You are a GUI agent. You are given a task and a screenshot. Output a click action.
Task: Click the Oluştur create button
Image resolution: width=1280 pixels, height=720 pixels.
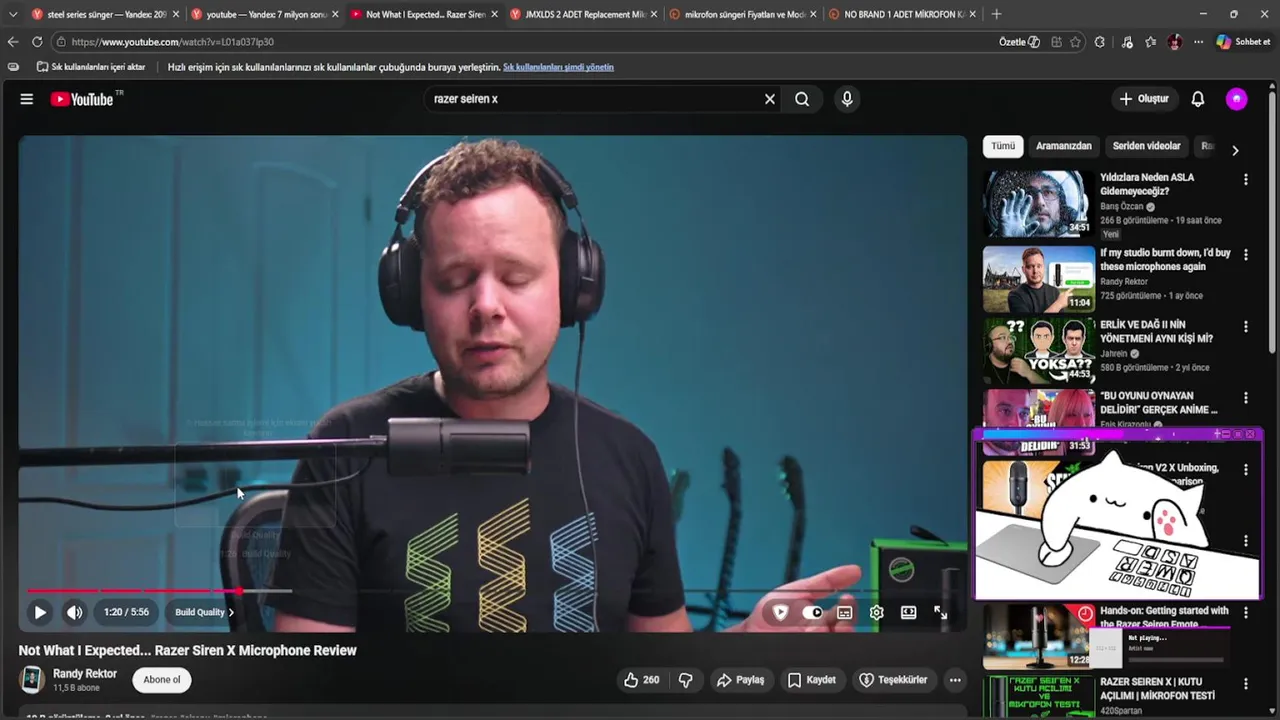tap(1144, 99)
